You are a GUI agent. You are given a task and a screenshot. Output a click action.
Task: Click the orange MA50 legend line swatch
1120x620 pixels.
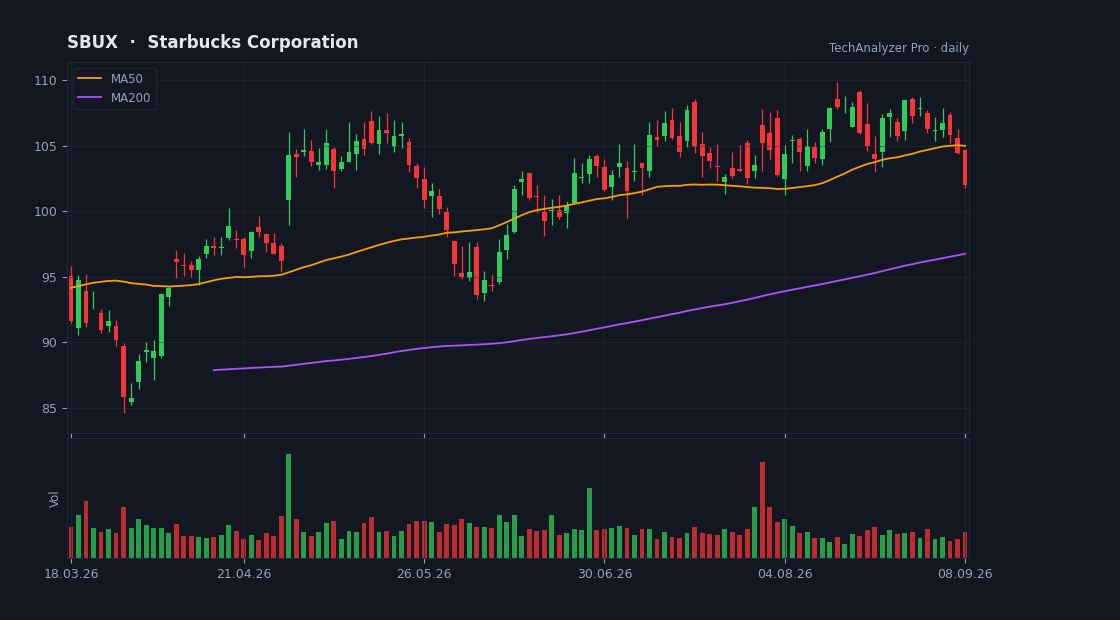tap(89, 79)
